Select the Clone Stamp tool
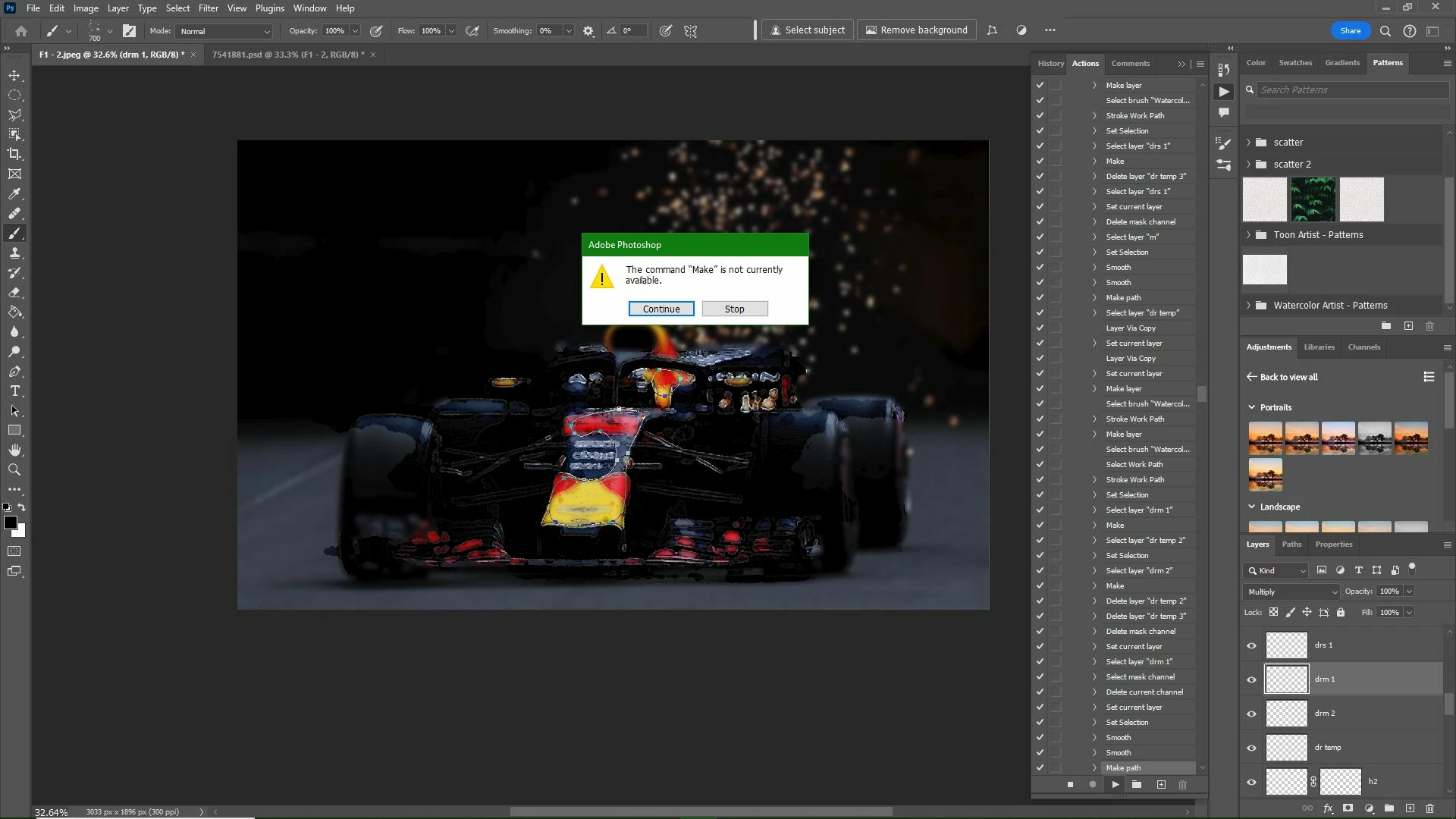1456x819 pixels. point(14,253)
